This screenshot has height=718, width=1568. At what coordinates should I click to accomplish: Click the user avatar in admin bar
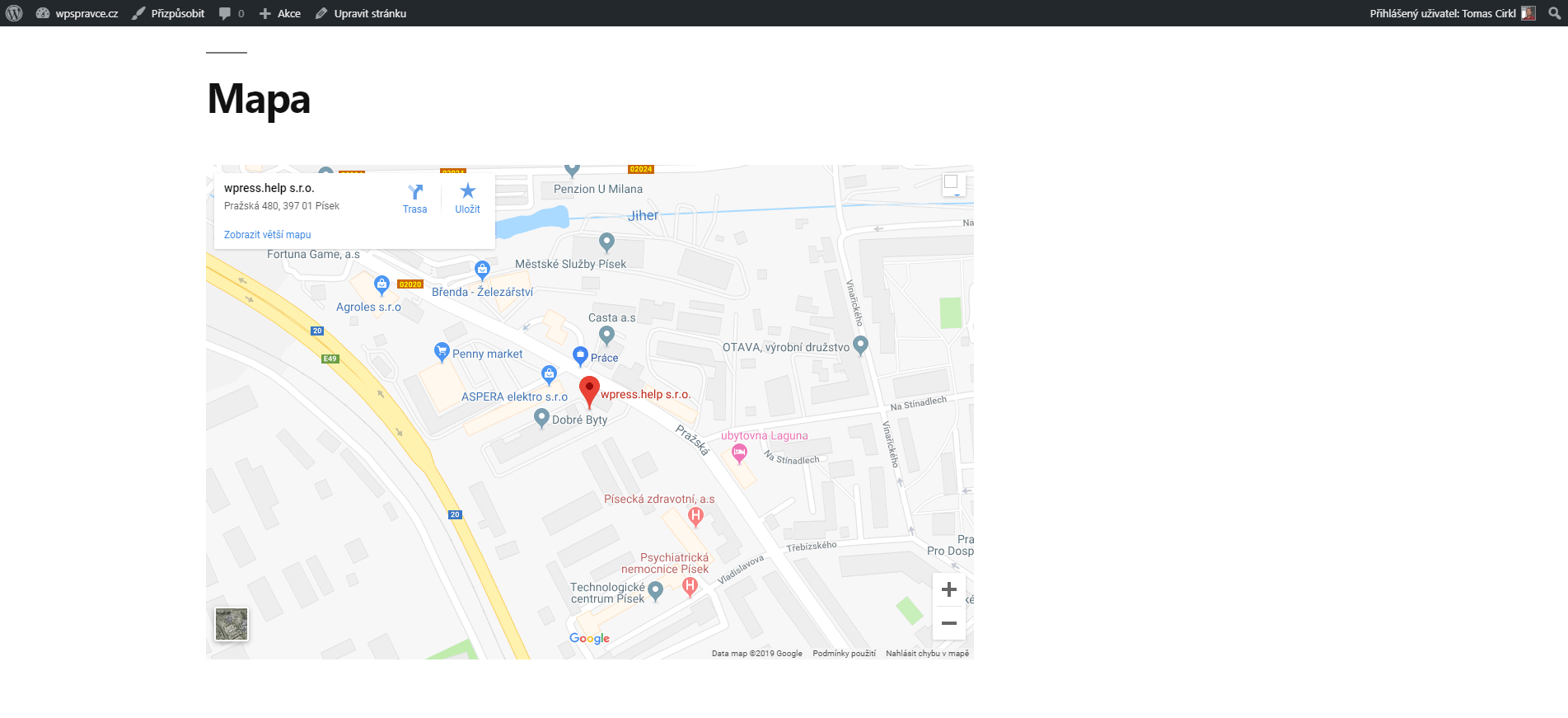(x=1528, y=13)
